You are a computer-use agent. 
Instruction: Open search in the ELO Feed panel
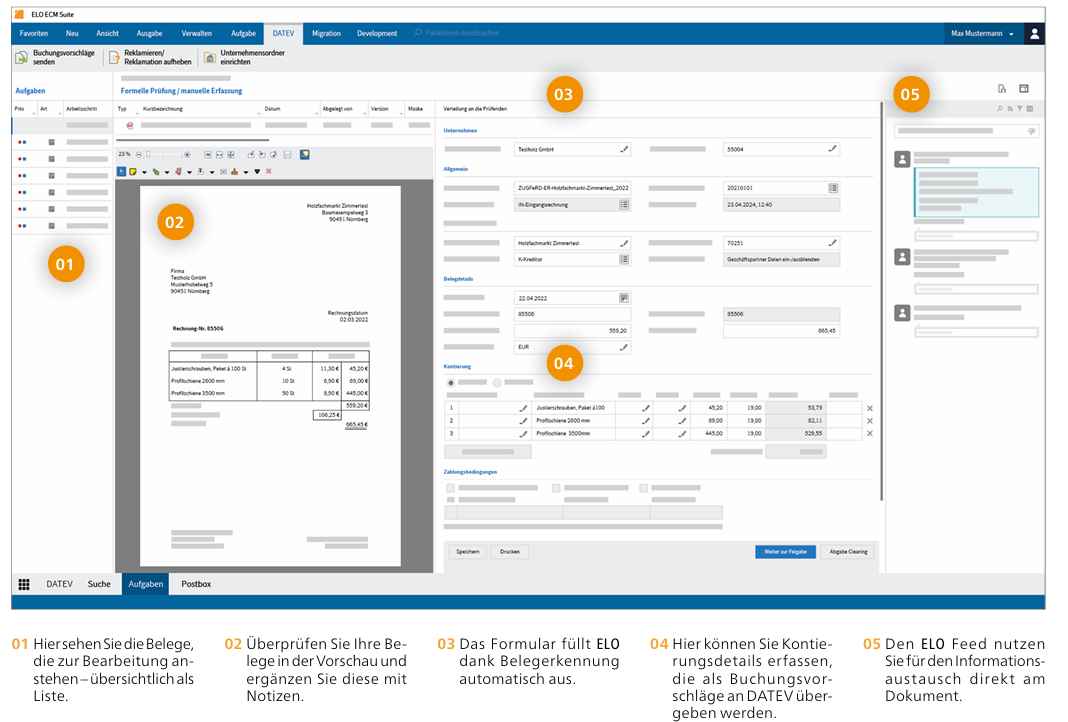(x=999, y=108)
